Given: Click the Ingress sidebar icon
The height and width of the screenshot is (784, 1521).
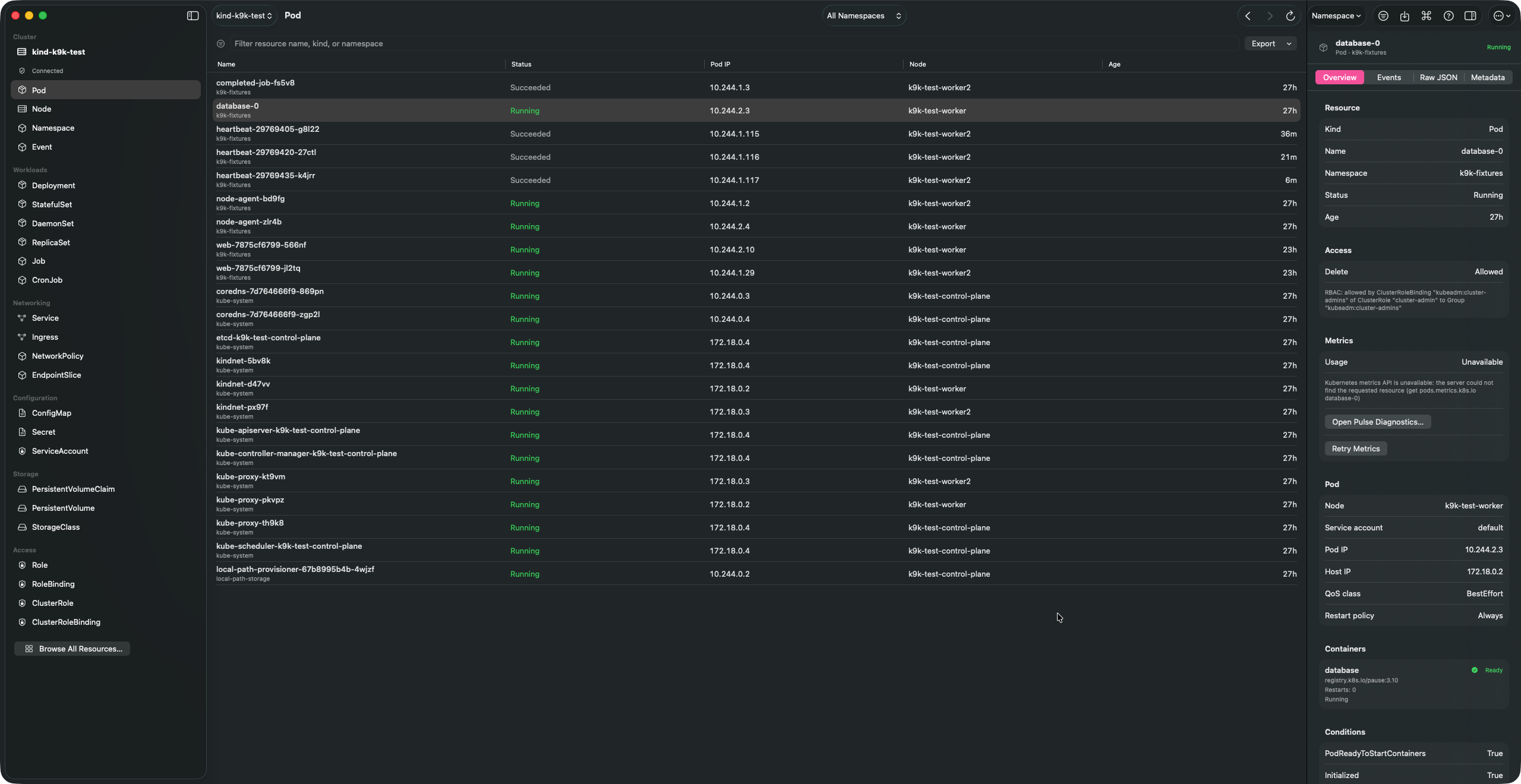Looking at the screenshot, I should (x=22, y=337).
